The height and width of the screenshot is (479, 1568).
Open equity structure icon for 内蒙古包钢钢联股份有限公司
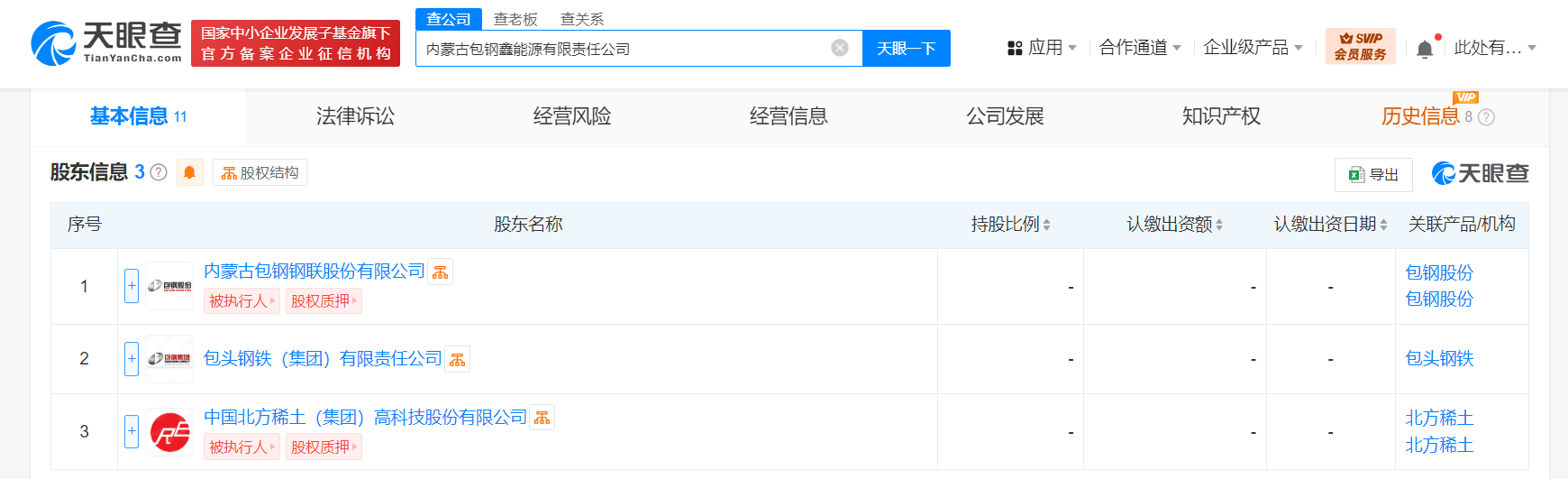(440, 272)
